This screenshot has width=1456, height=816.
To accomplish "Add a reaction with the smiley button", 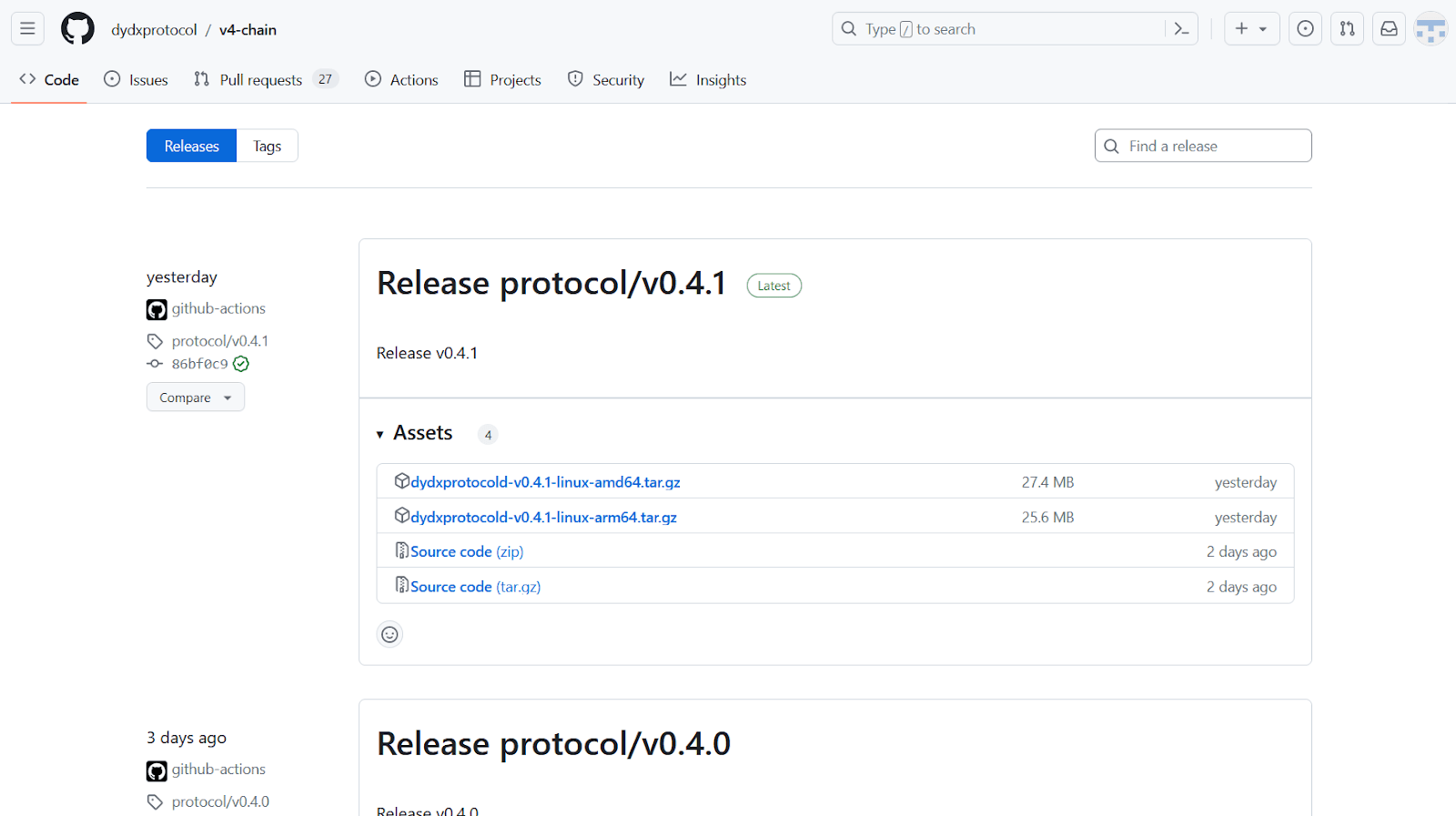I will coord(389,634).
